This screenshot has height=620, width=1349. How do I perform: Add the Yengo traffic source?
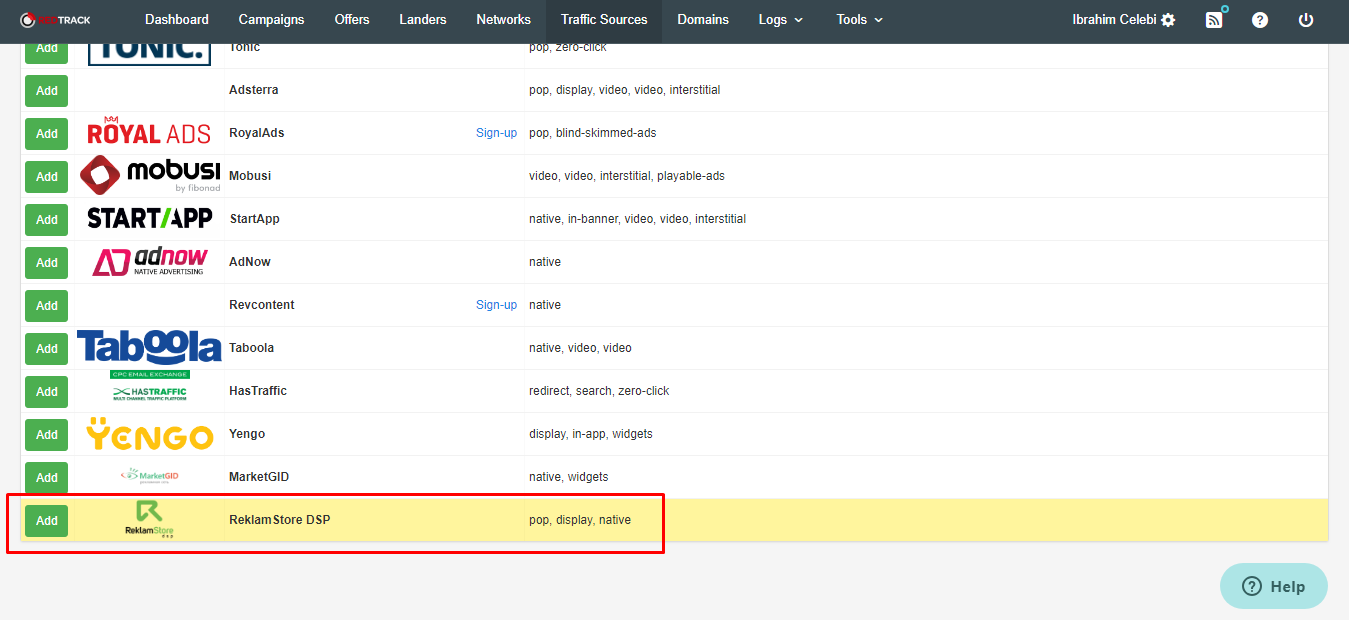pos(47,434)
